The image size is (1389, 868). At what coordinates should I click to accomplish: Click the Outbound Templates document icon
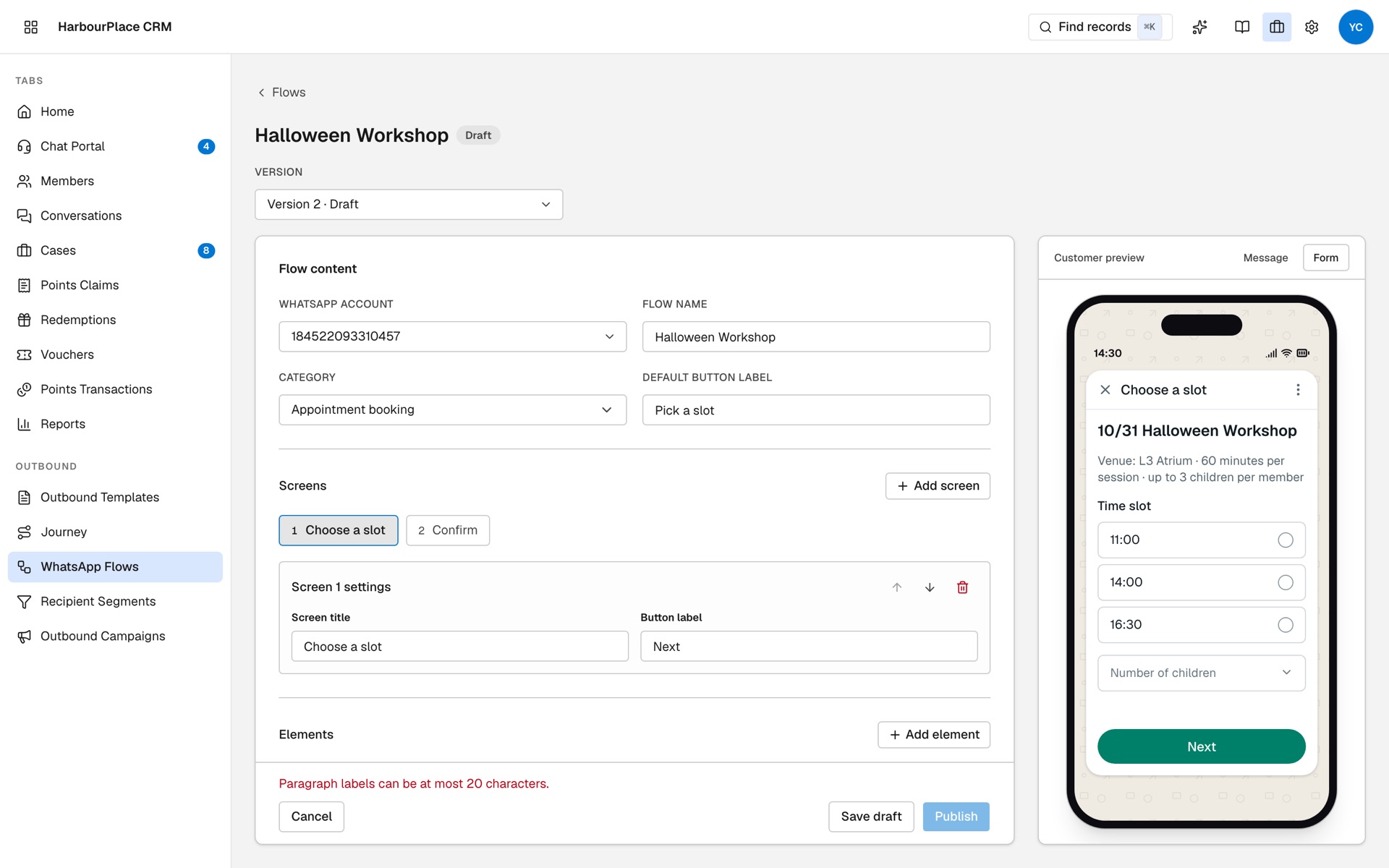25,497
